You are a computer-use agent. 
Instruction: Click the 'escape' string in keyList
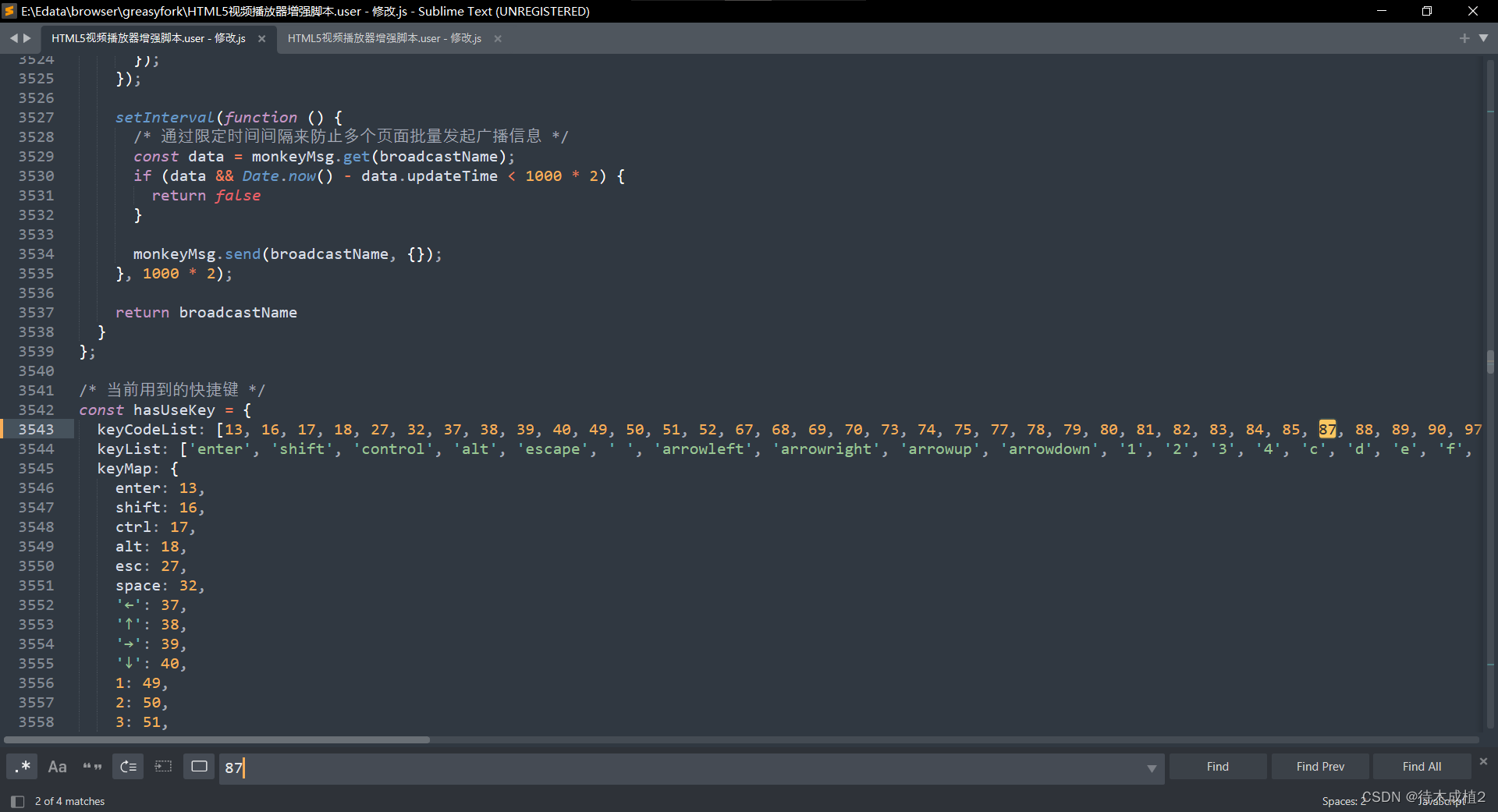tap(552, 449)
